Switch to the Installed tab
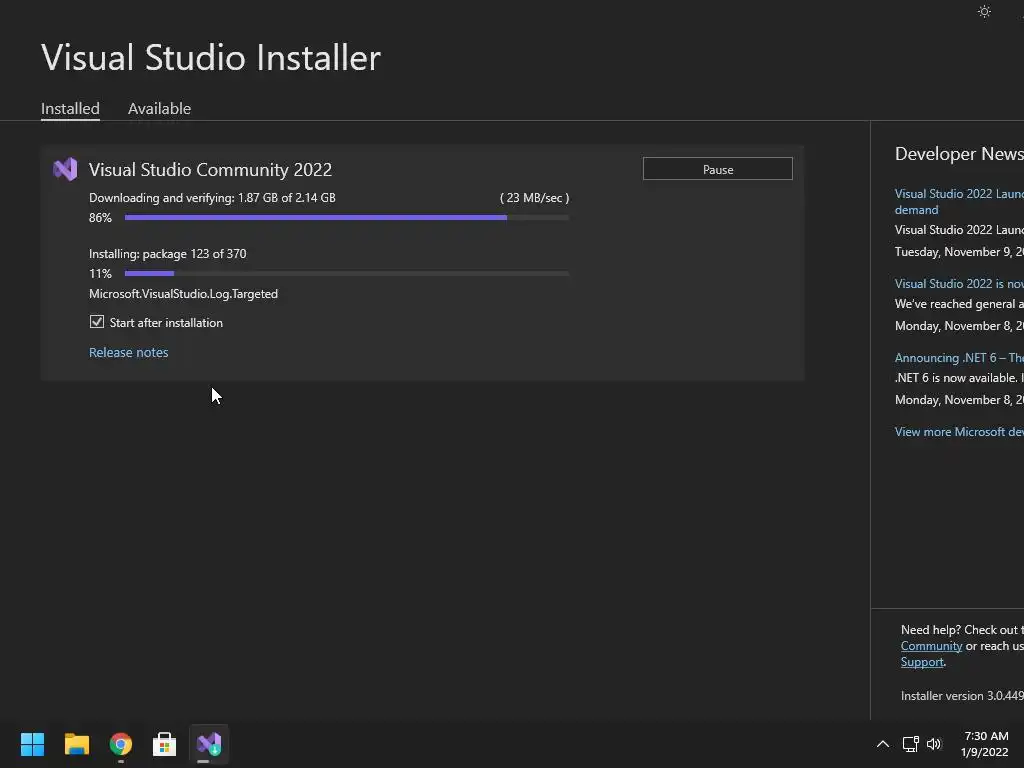Image resolution: width=1024 pixels, height=768 pixels. click(x=70, y=108)
